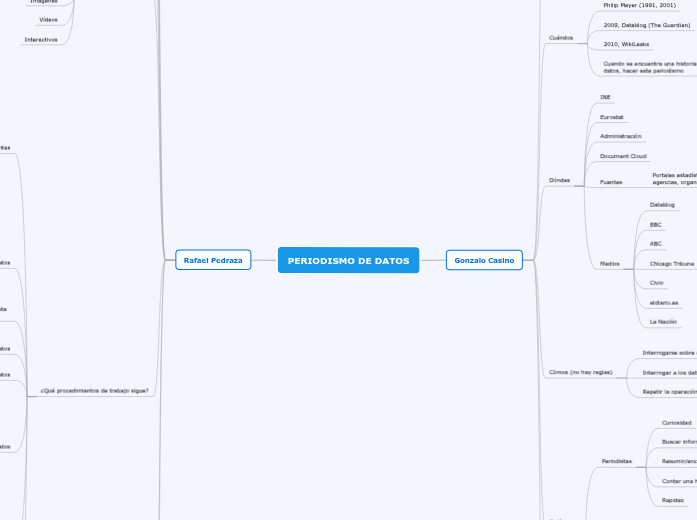The image size is (697, 520).
Task: Select the Chicago Tribune node
Action: (x=671, y=263)
